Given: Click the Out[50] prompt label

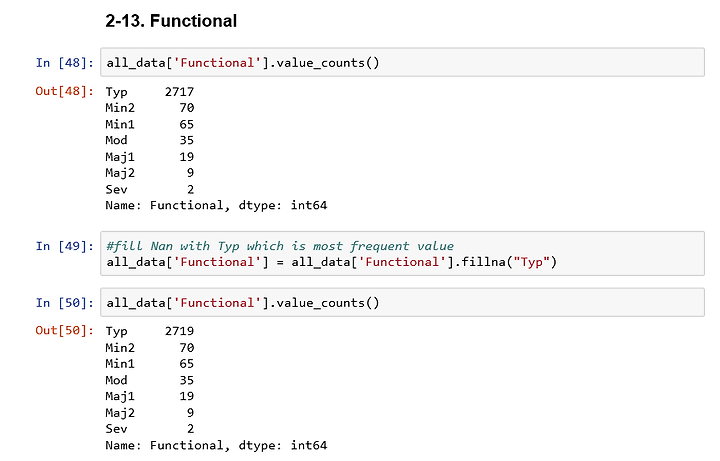Looking at the screenshot, I should point(65,330).
